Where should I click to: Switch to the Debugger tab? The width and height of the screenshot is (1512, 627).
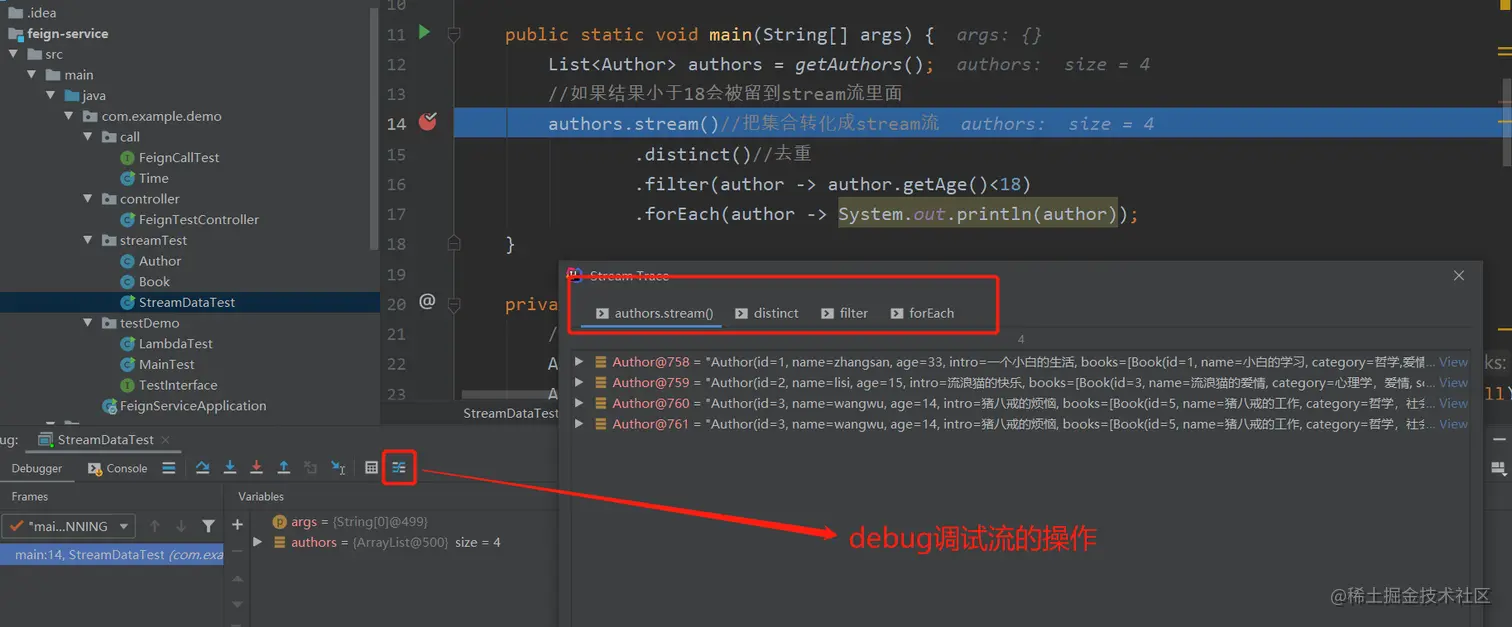(x=37, y=468)
